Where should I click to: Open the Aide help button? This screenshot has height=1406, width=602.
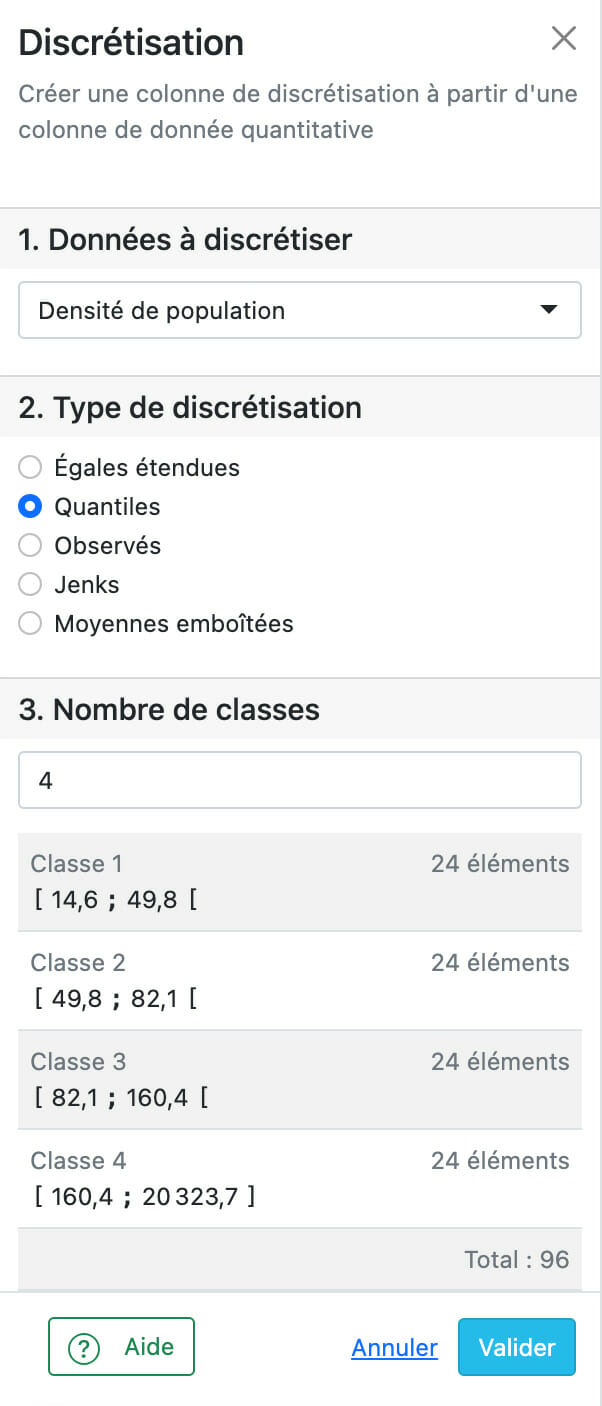tap(121, 1347)
